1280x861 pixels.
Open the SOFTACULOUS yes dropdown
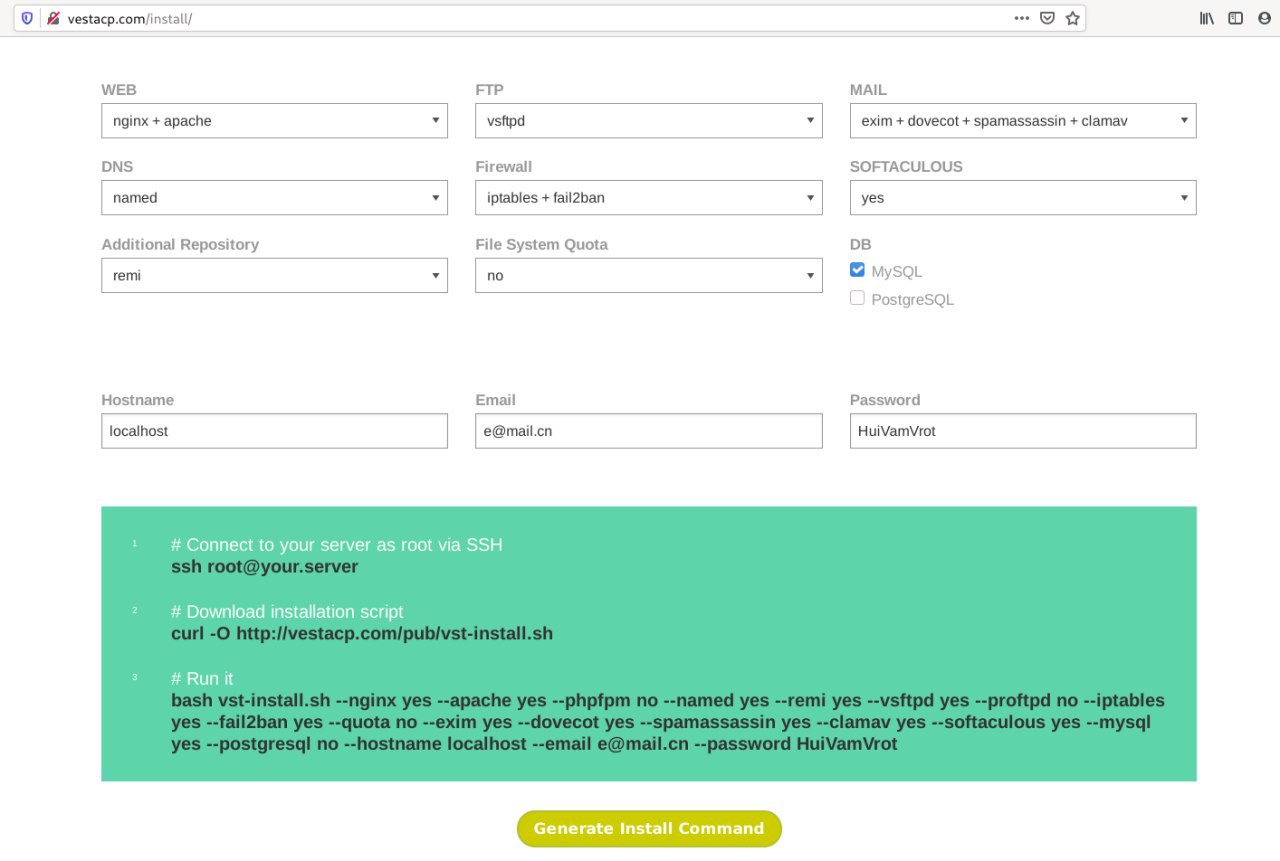tap(1023, 197)
